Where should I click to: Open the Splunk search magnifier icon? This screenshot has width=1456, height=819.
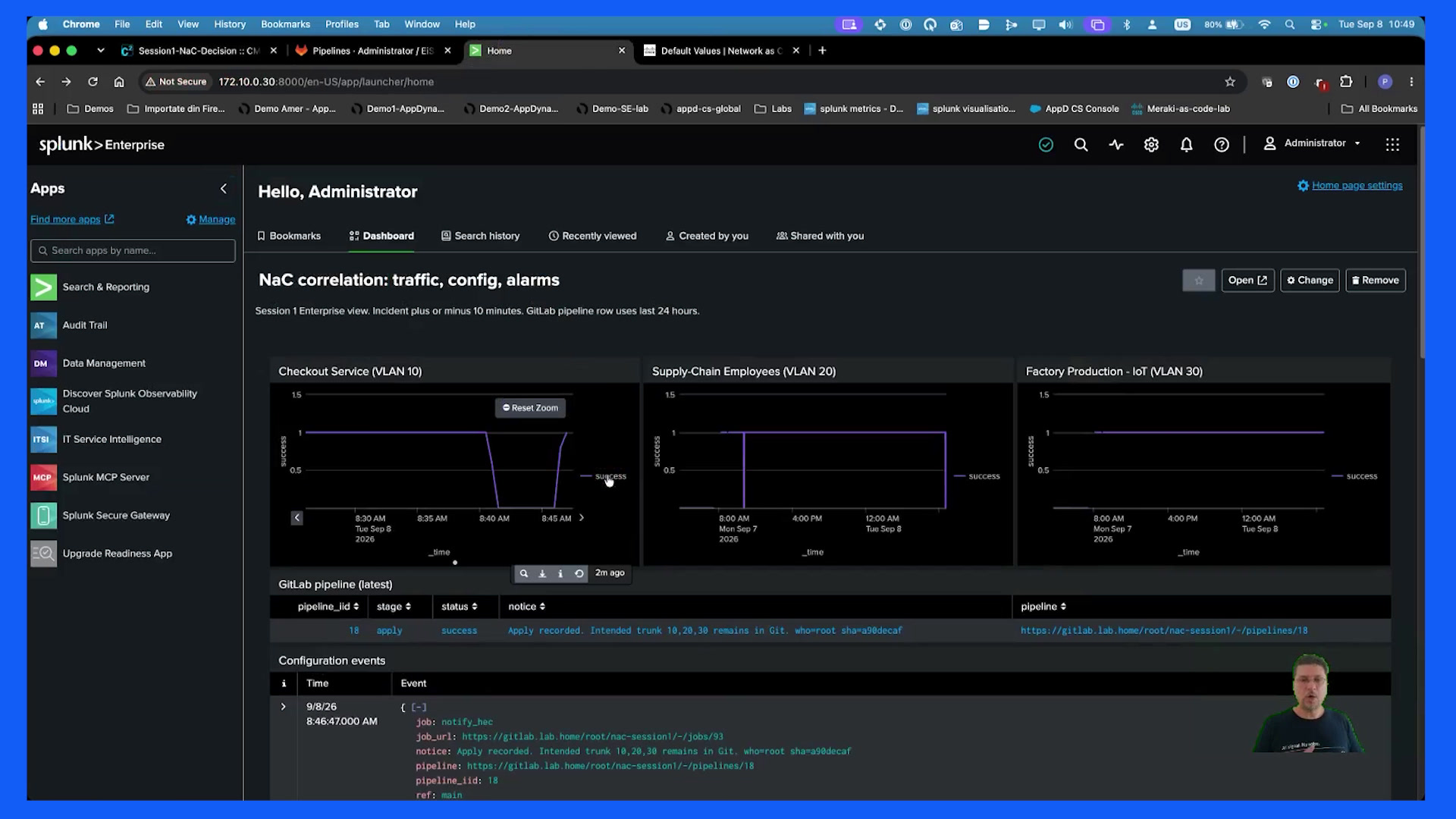[x=1081, y=144]
